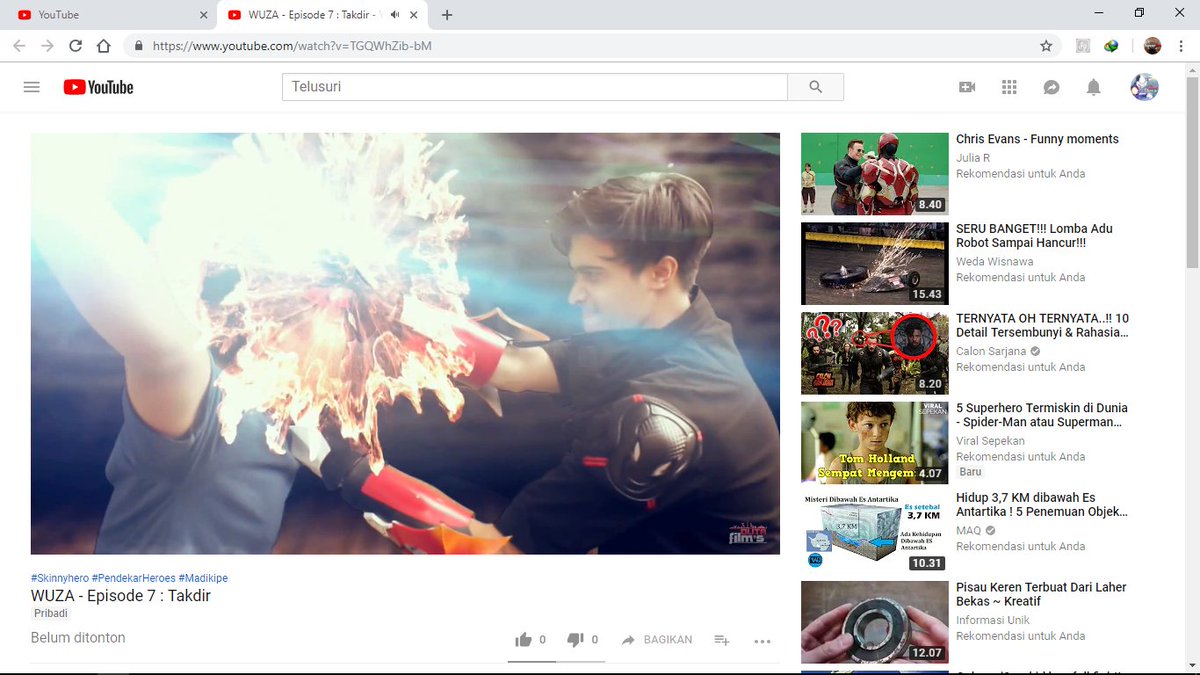Click channel name 'Julia R'
The width and height of the screenshot is (1200, 675).
pos(973,157)
